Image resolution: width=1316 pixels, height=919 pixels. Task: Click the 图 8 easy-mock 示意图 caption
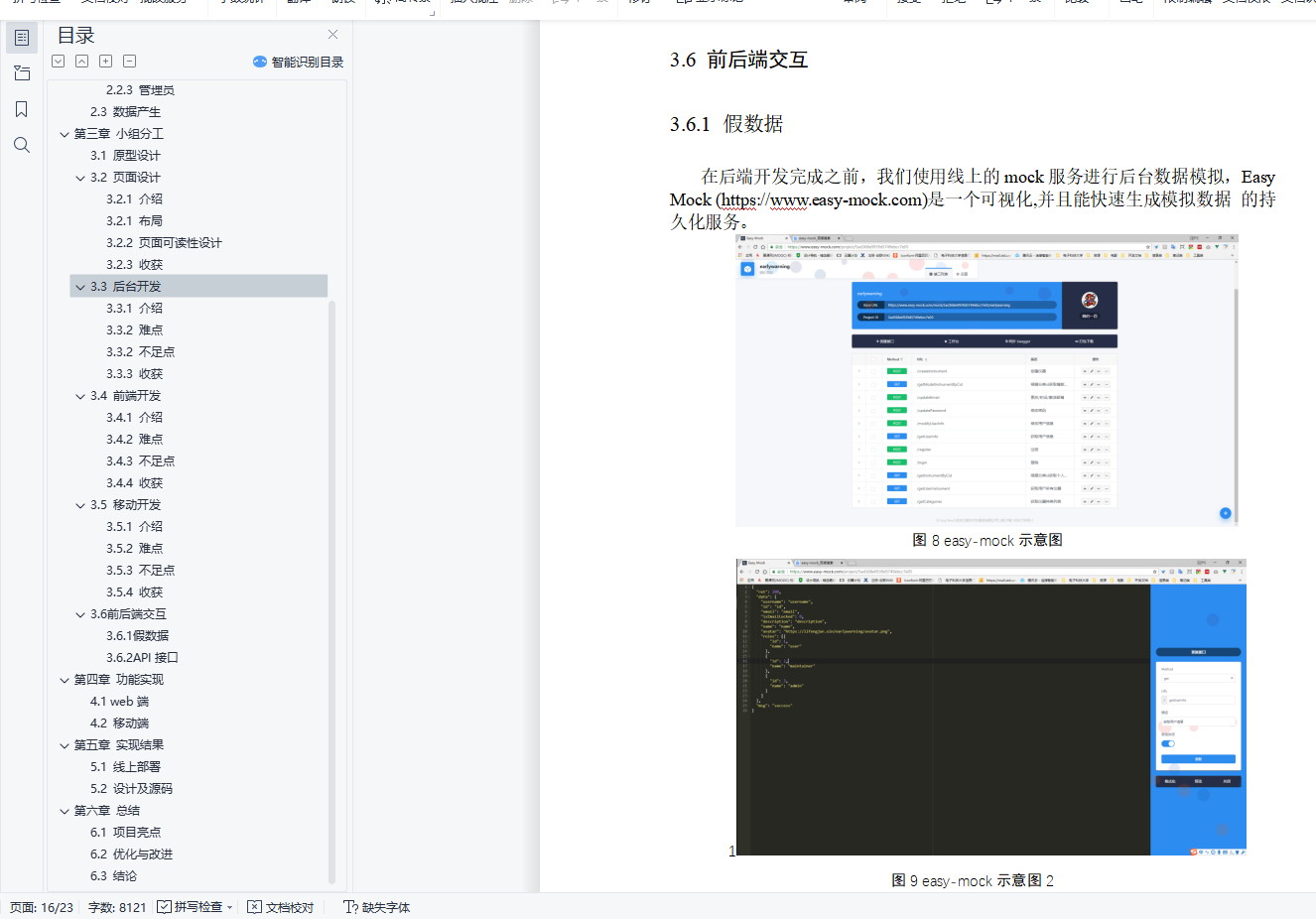coord(987,541)
